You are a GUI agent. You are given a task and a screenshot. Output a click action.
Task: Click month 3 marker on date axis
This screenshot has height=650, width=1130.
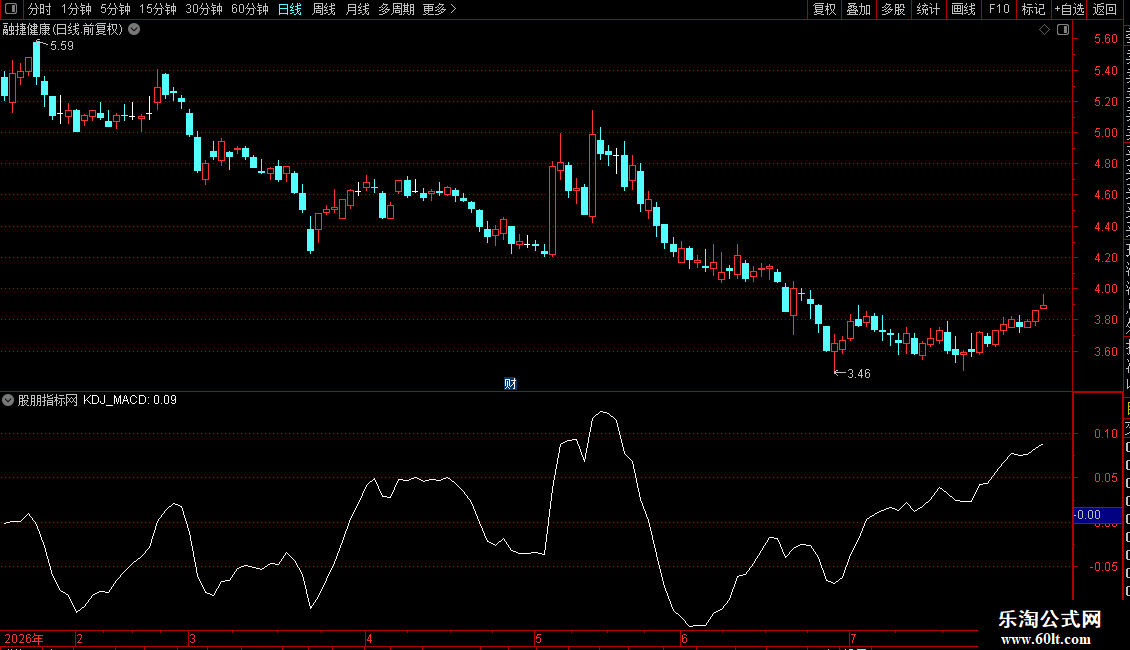tap(192, 638)
